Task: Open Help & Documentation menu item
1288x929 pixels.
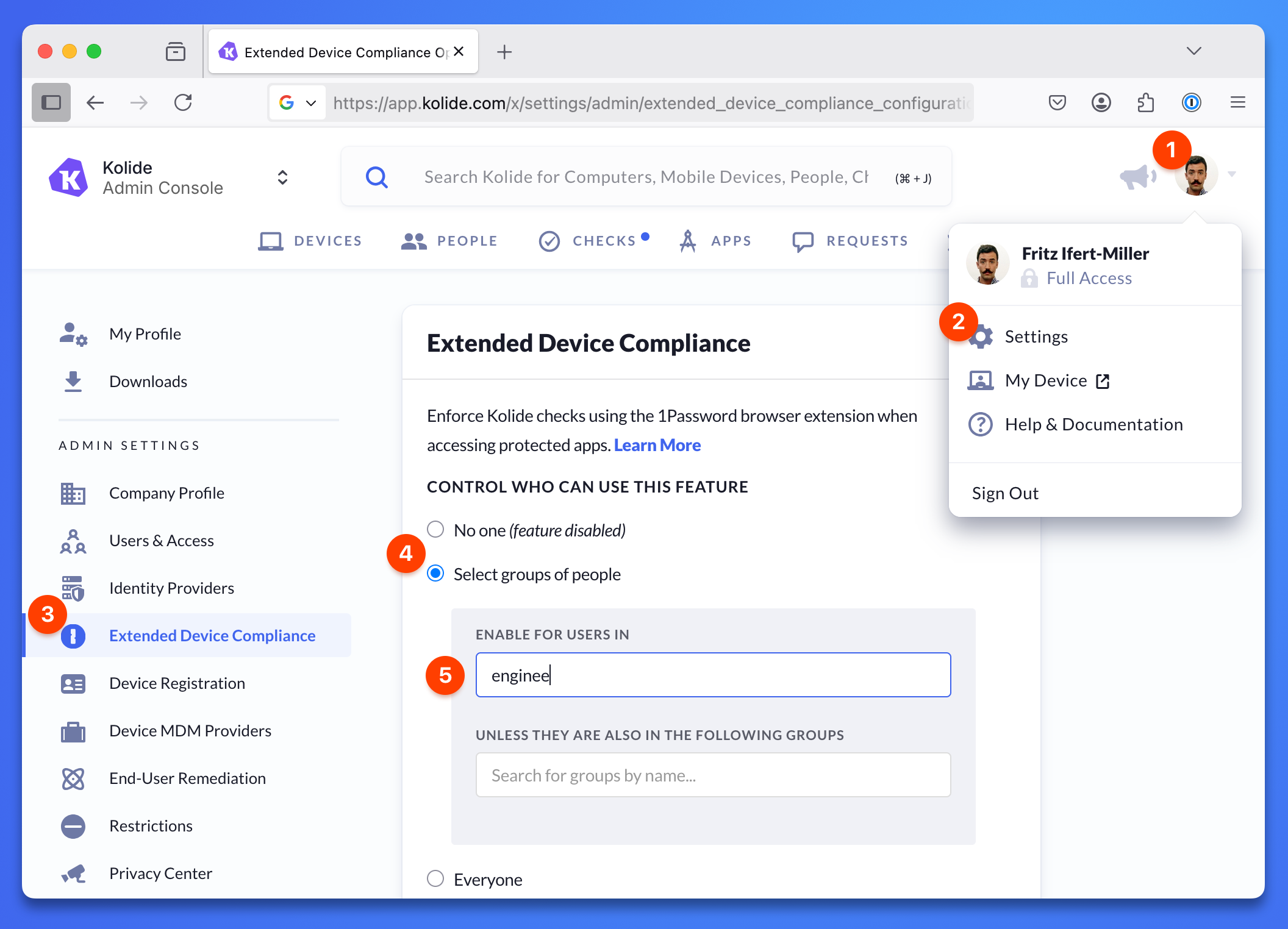Action: point(1093,424)
